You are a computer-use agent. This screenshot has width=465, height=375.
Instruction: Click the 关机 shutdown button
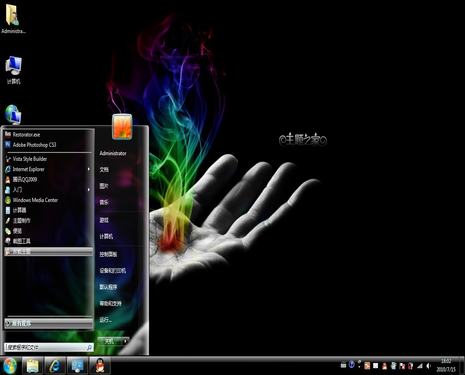tap(110, 341)
